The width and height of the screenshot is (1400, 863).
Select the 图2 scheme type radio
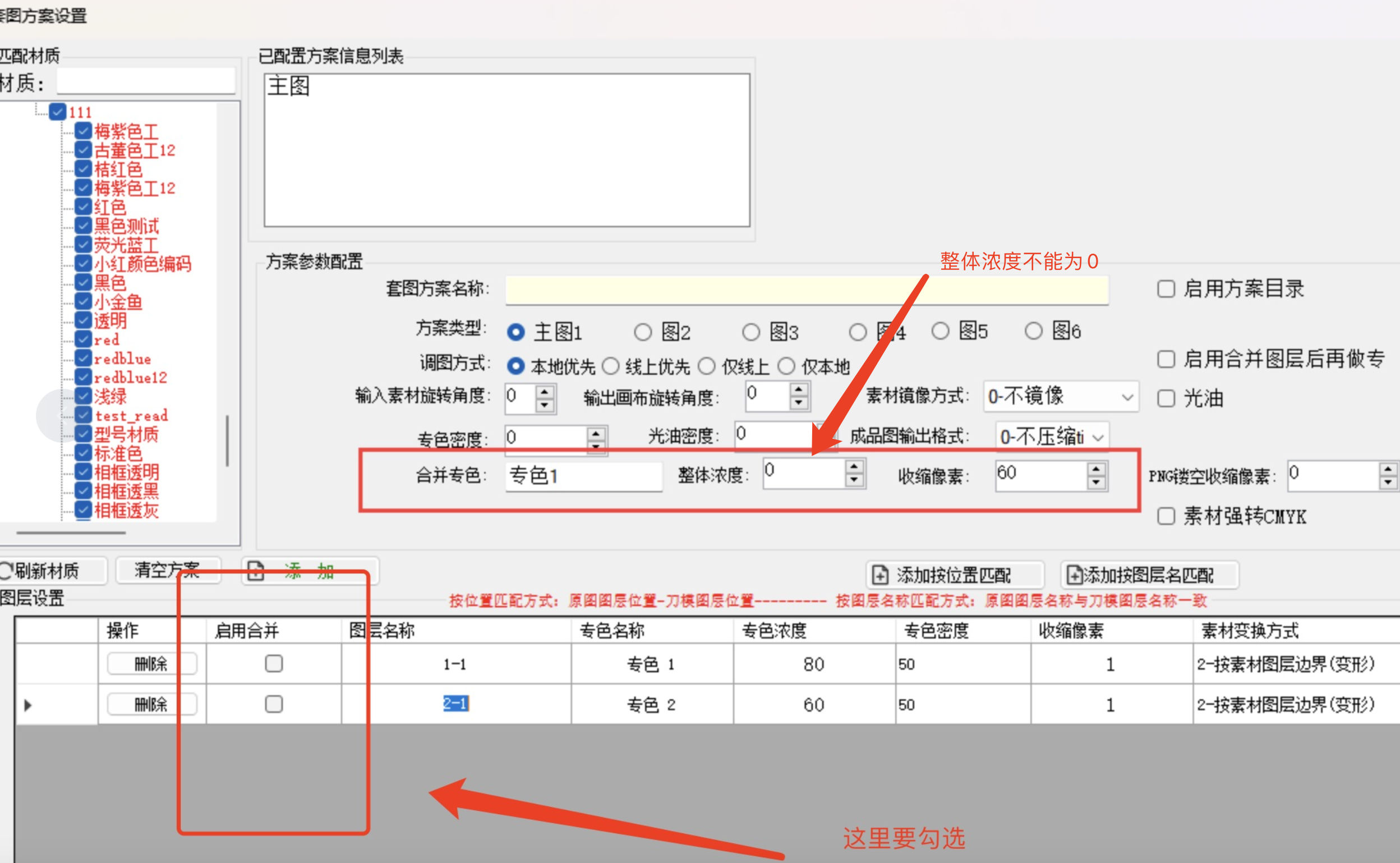pyautogui.click(x=643, y=332)
